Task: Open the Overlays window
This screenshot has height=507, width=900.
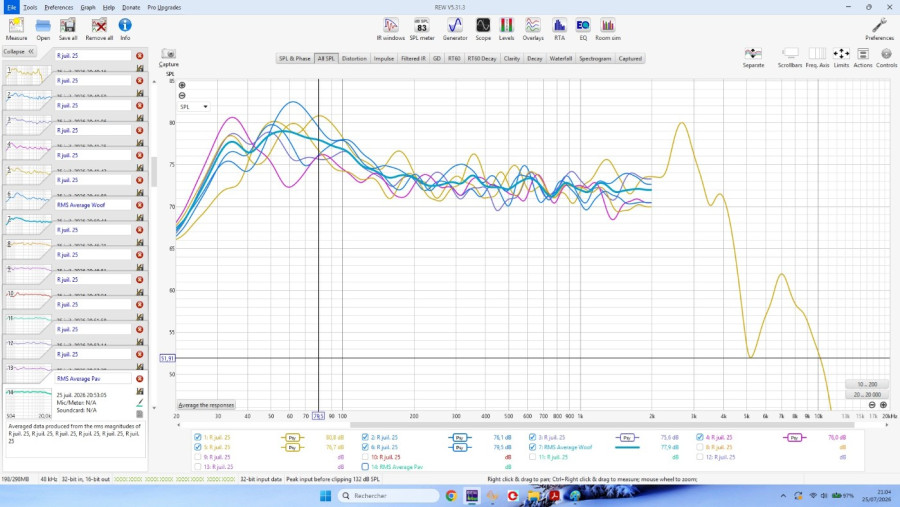Action: (x=533, y=29)
